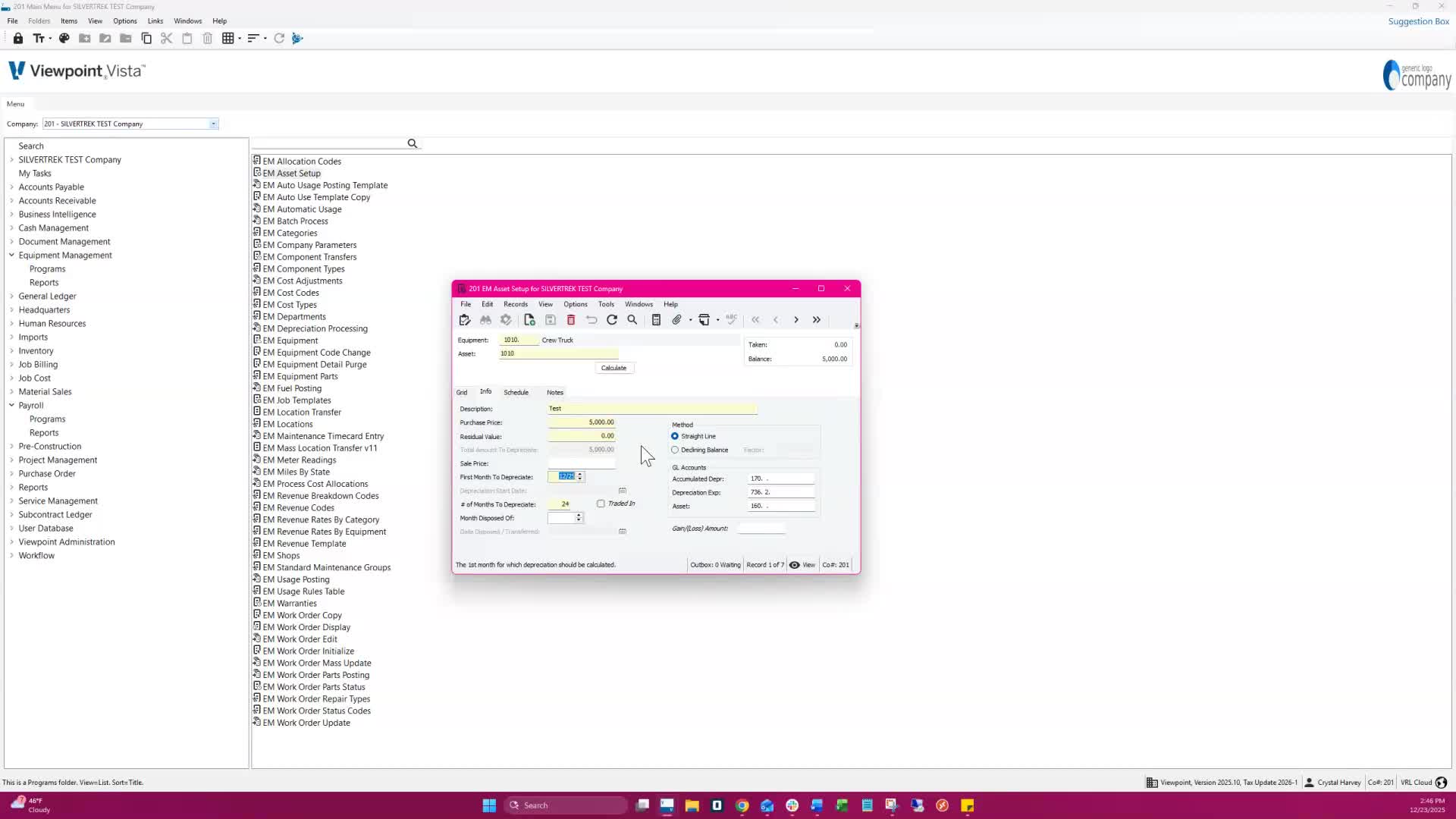Click the Description input field
This screenshot has width=1456, height=819.
coord(652,409)
